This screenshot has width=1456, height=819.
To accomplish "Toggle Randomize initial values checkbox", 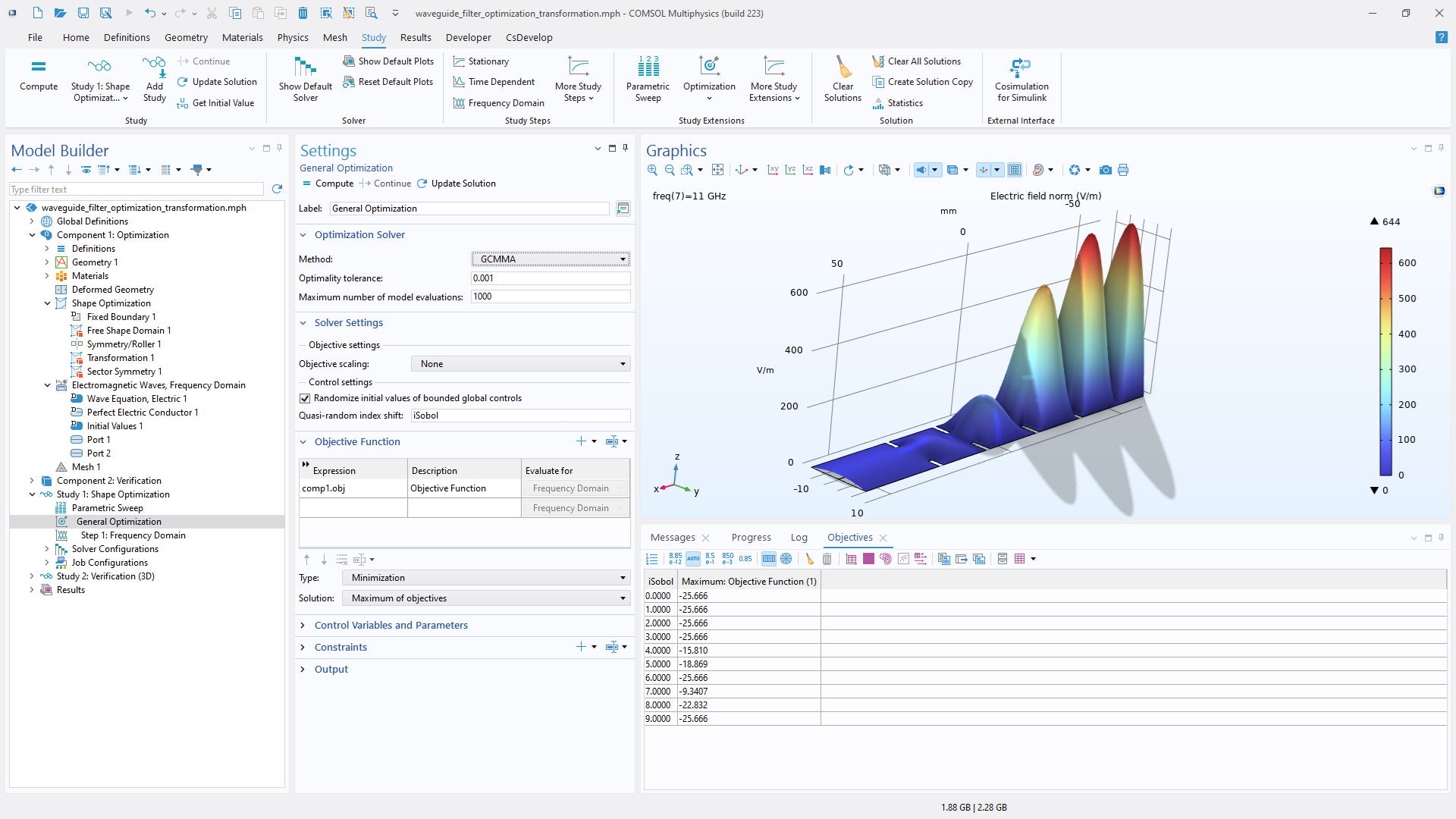I will coord(305,398).
